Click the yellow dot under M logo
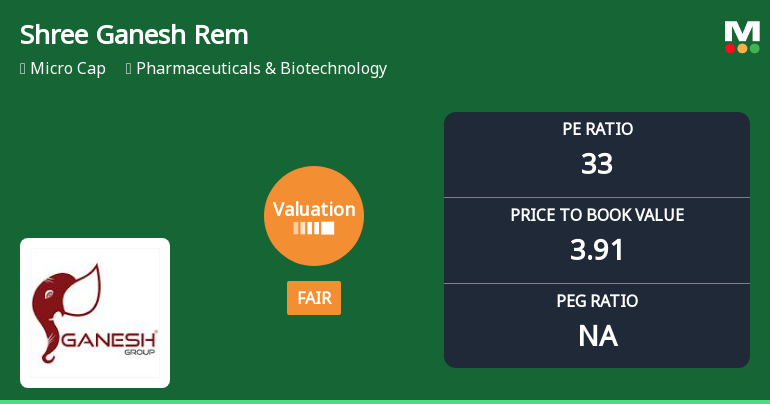 coord(742,48)
